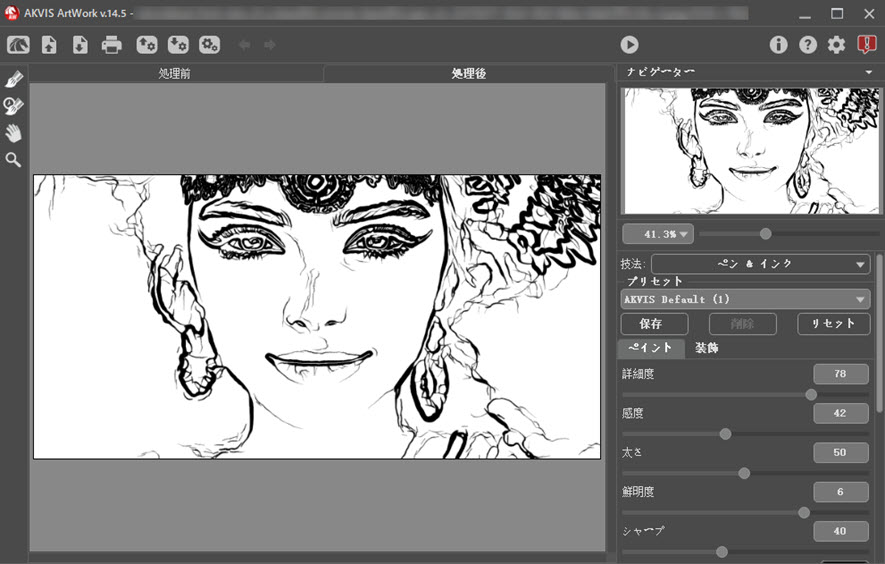Click the AKVIS home page horse icon
The image size is (885, 564).
pos(18,45)
